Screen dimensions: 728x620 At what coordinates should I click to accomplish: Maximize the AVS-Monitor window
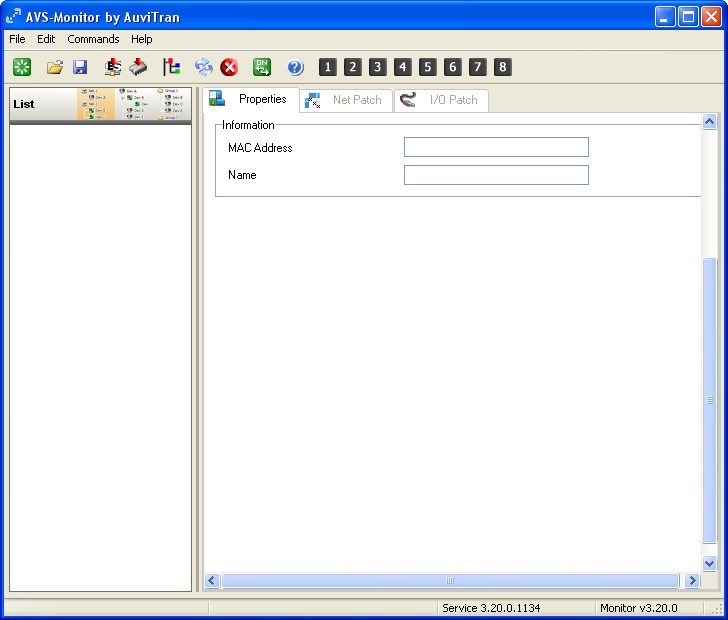click(x=689, y=17)
